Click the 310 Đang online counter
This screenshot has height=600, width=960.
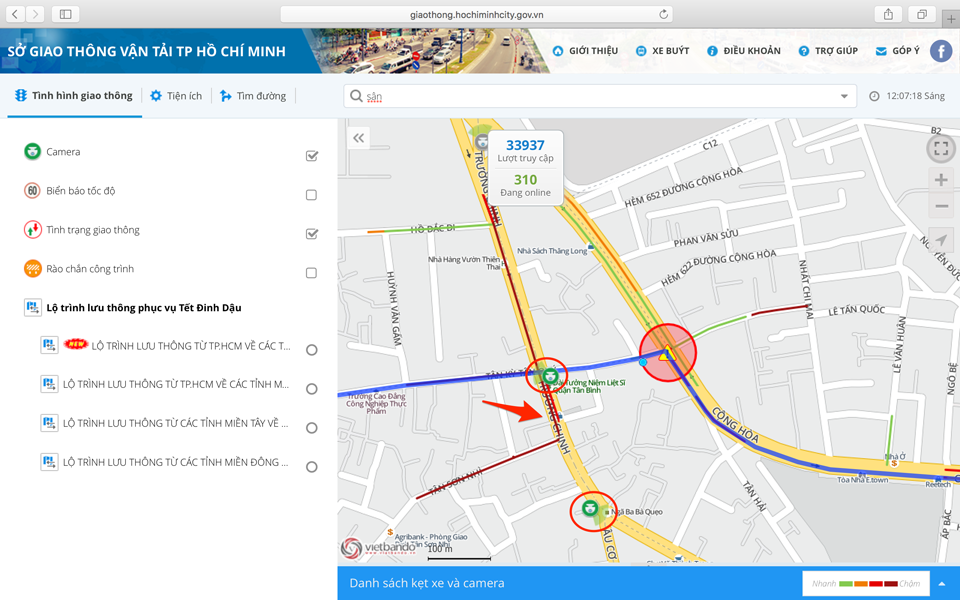[525, 185]
